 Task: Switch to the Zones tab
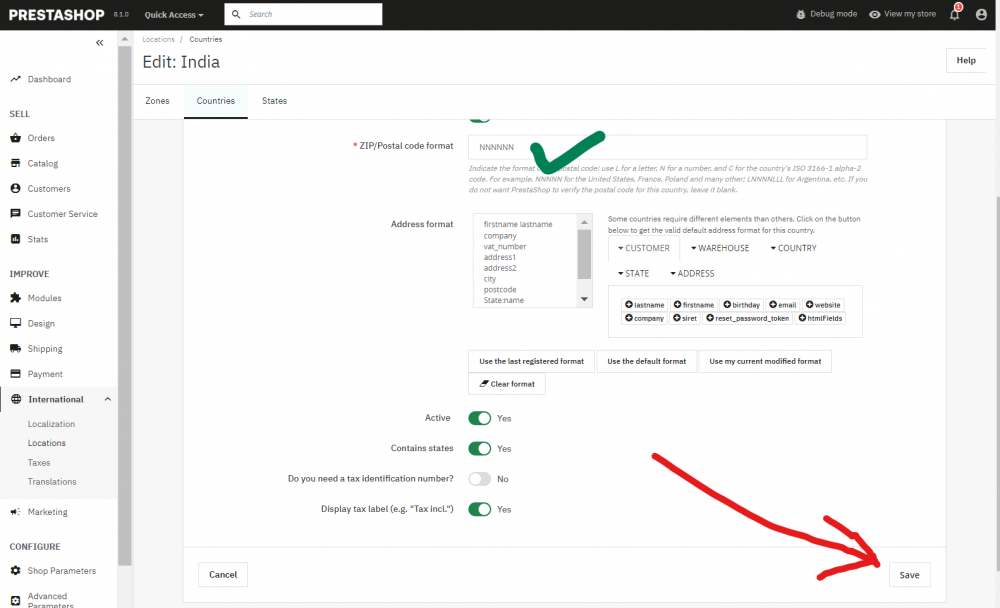coord(158,101)
